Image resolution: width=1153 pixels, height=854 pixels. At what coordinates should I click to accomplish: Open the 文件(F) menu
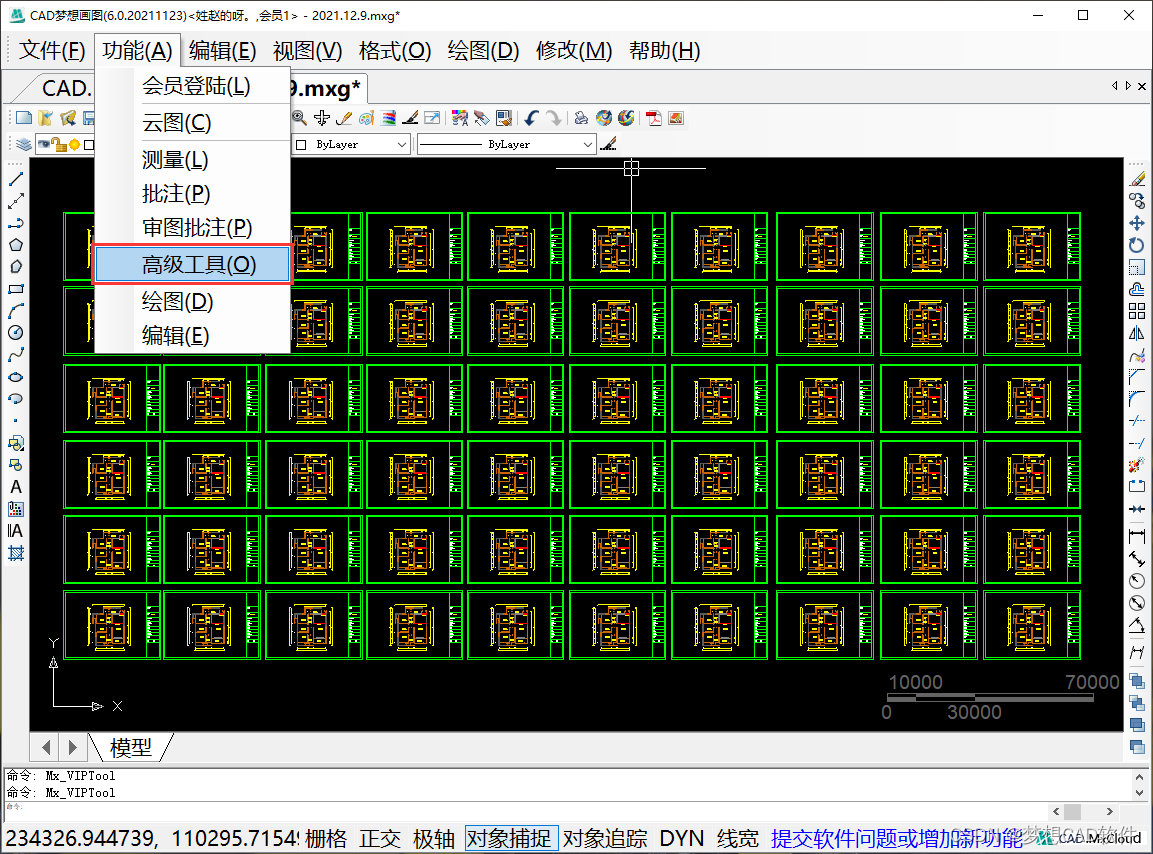click(52, 51)
